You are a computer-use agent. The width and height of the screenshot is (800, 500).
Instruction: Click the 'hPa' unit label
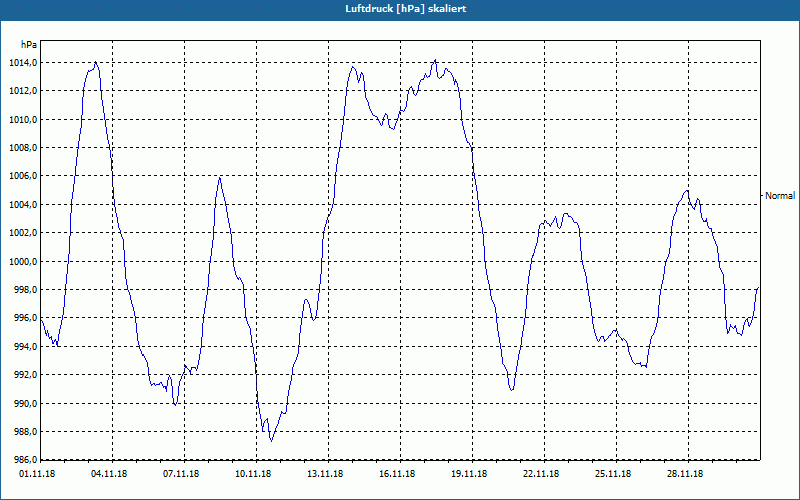[29, 45]
